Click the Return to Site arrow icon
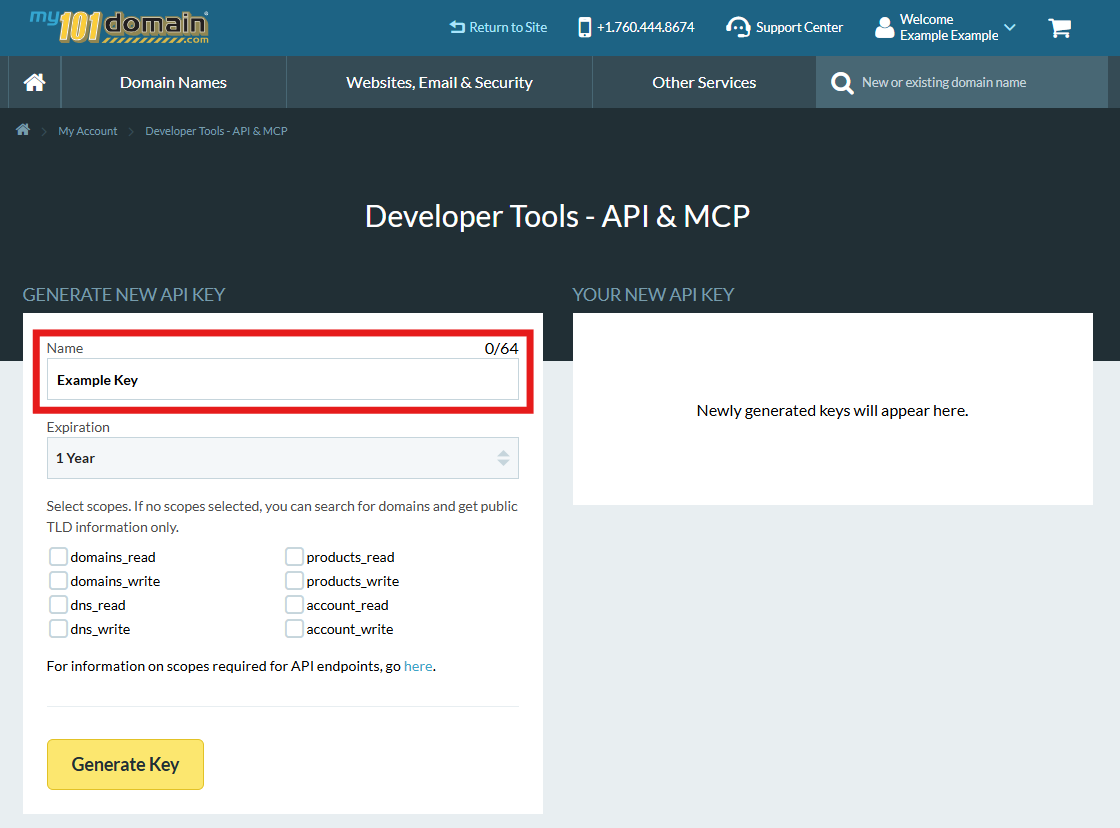The width and height of the screenshot is (1120, 828). (x=455, y=27)
